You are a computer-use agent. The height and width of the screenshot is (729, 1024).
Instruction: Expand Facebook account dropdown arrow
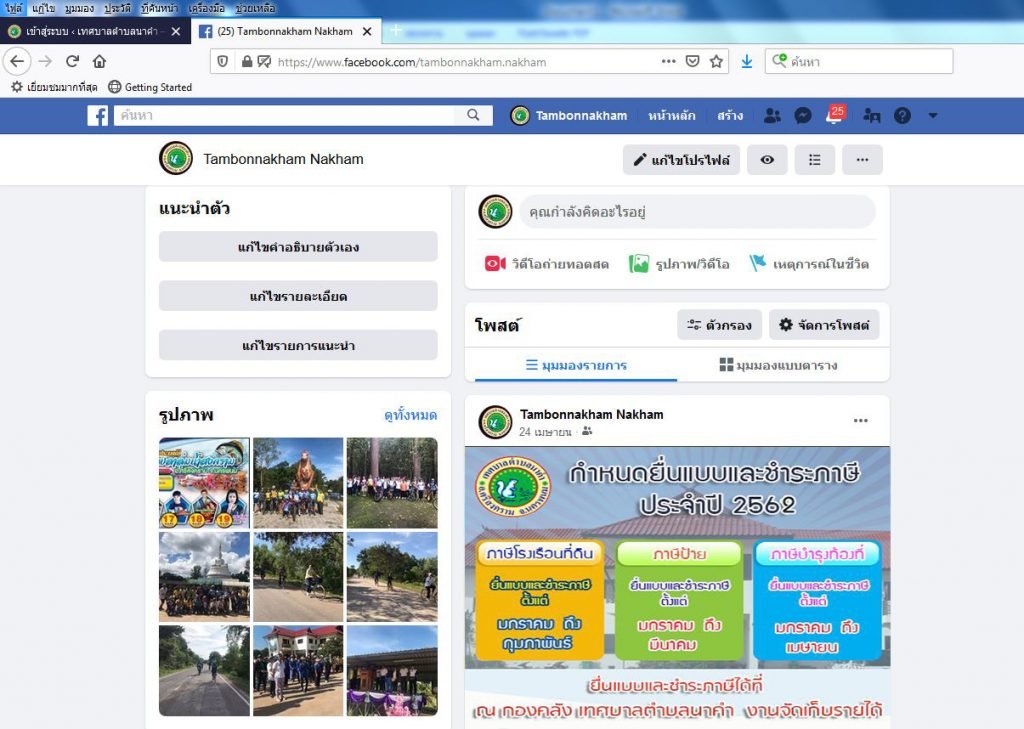tap(932, 116)
